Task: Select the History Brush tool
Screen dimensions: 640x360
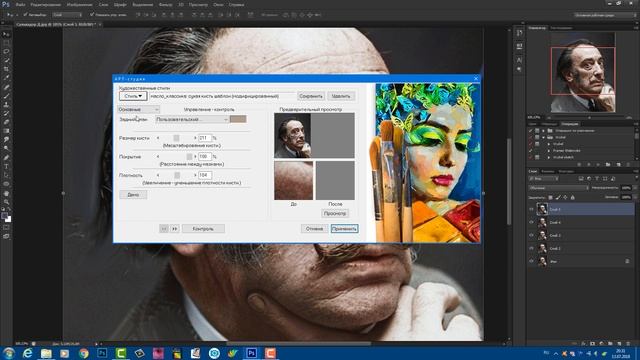Action: 6,113
